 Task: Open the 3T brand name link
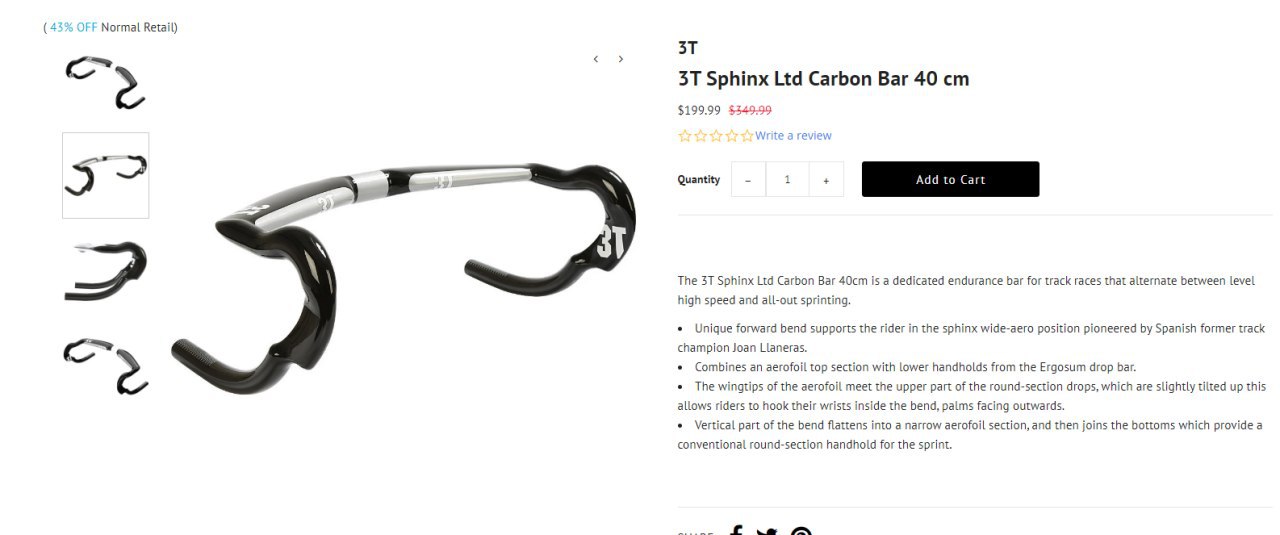click(688, 47)
